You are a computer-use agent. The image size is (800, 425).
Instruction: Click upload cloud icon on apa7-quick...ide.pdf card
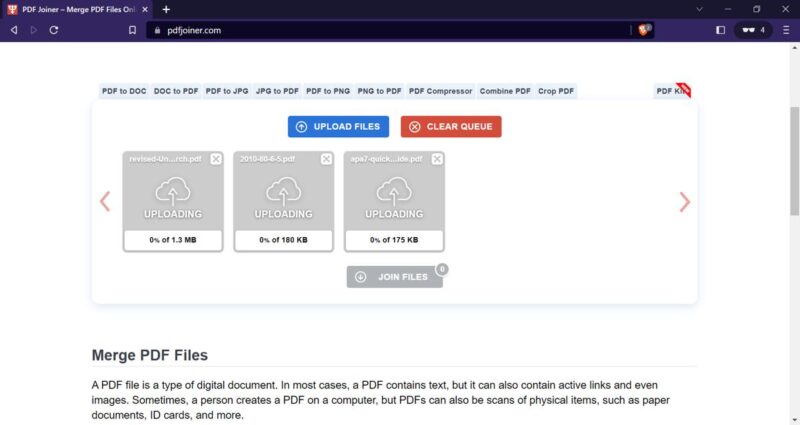point(394,191)
